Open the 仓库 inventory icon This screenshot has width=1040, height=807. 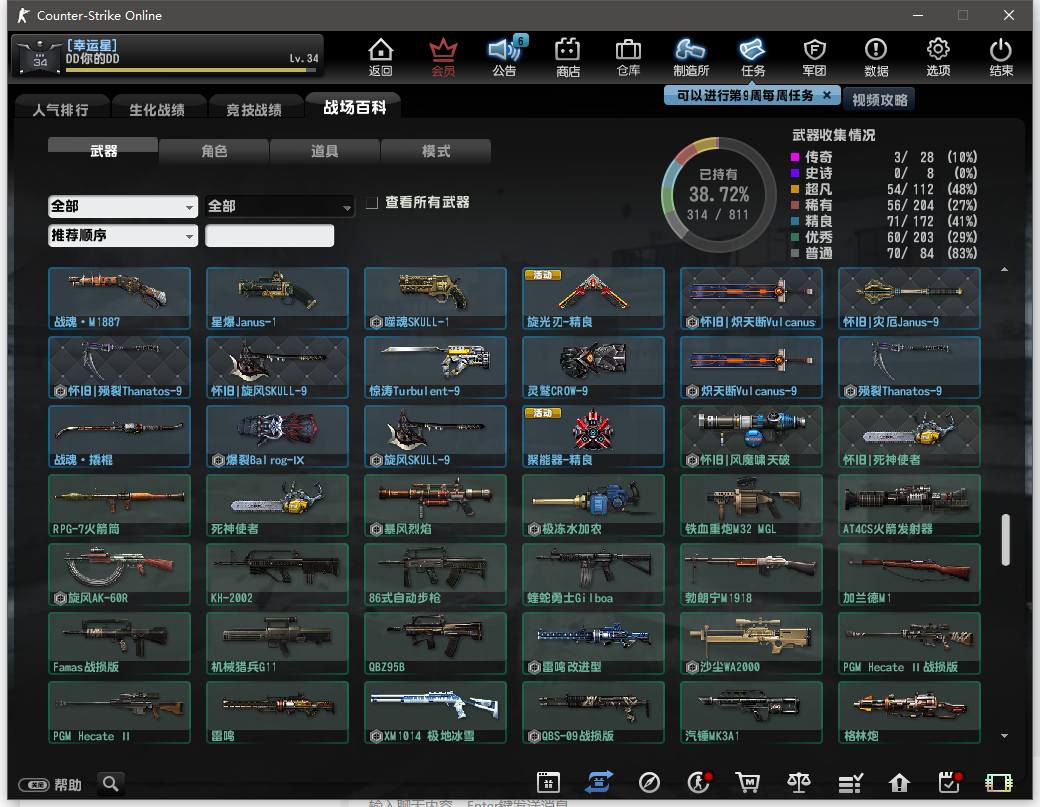(628, 57)
